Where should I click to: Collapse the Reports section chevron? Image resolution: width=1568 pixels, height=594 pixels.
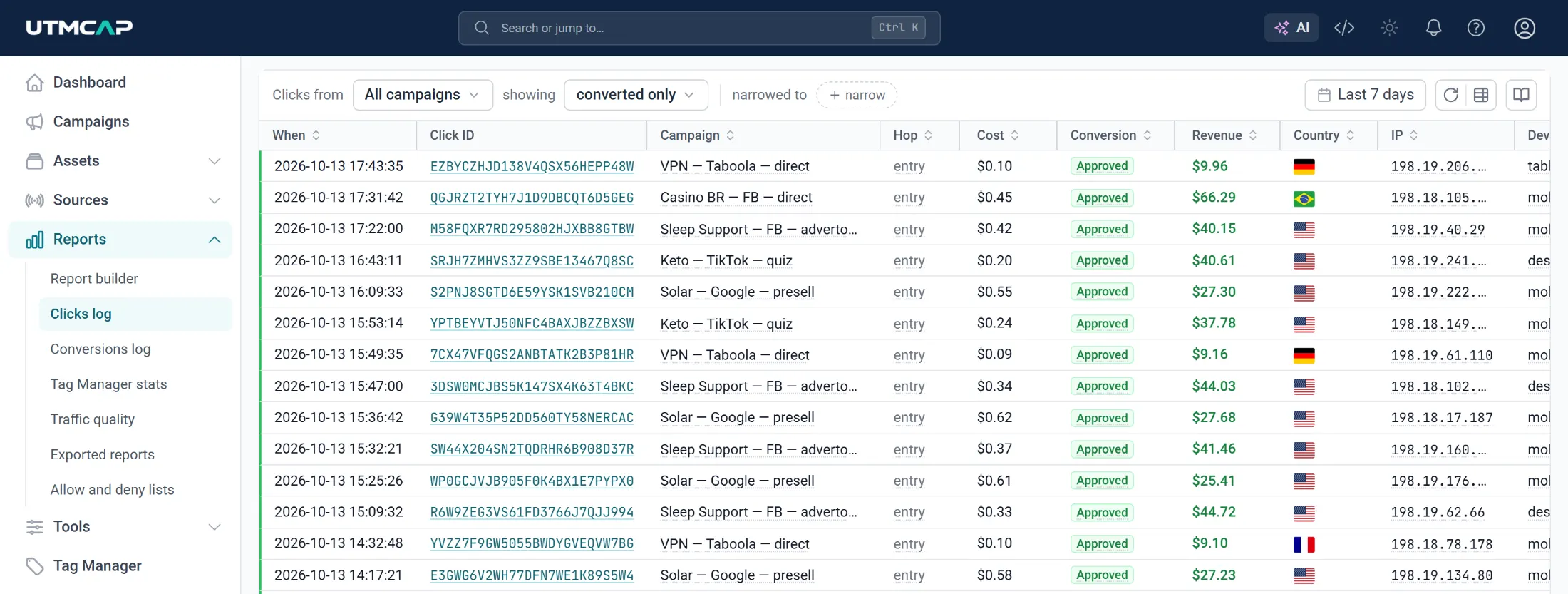click(215, 240)
